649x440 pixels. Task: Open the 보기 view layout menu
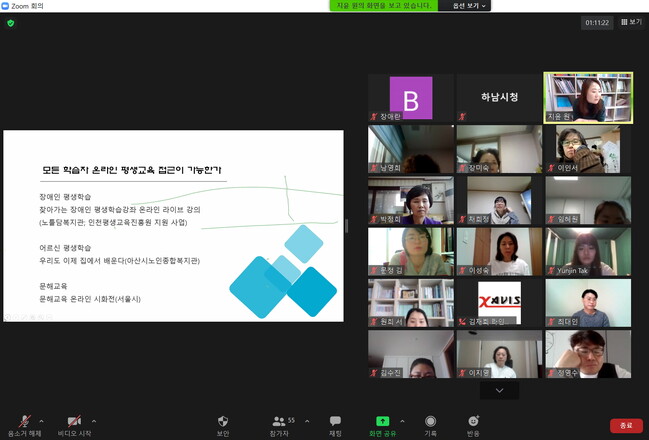[631, 22]
